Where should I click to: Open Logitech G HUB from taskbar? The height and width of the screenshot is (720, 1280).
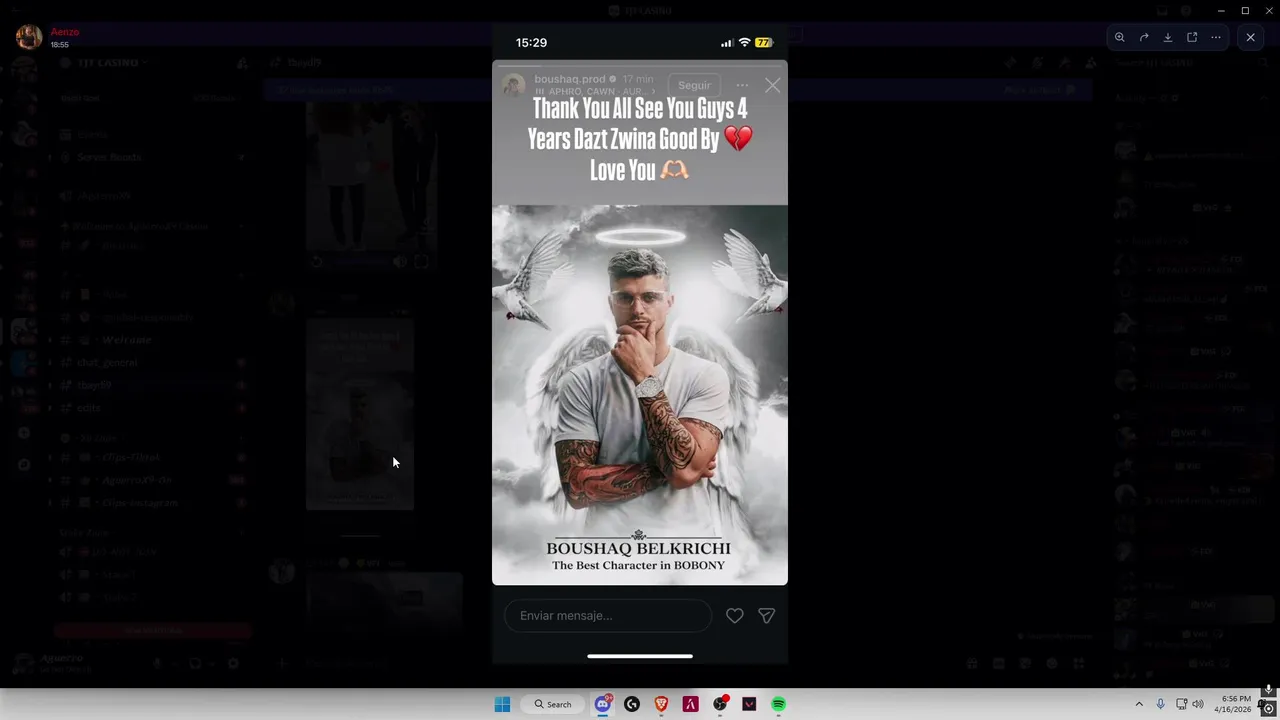632,704
